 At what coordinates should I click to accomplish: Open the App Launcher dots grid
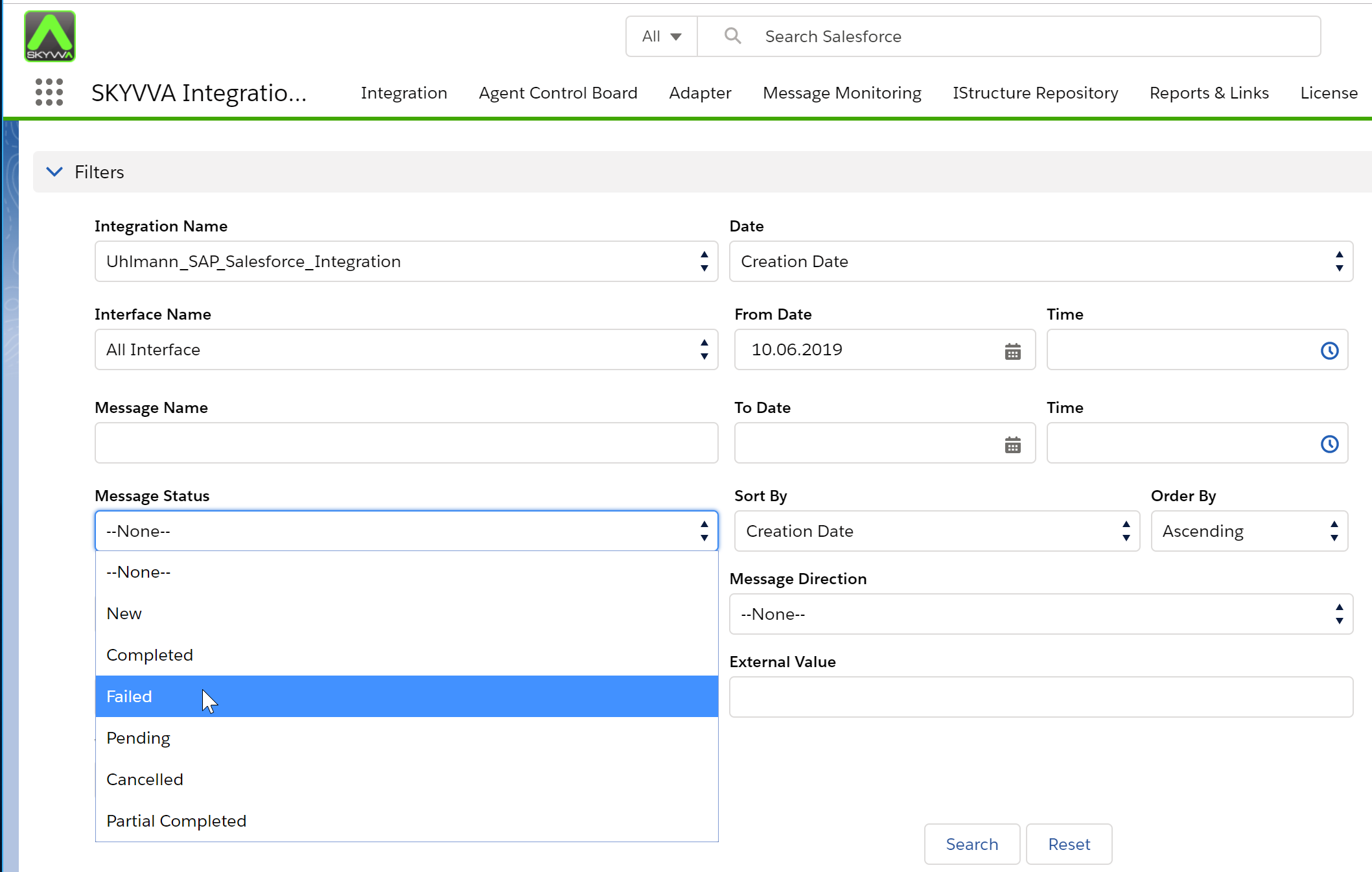[49, 92]
